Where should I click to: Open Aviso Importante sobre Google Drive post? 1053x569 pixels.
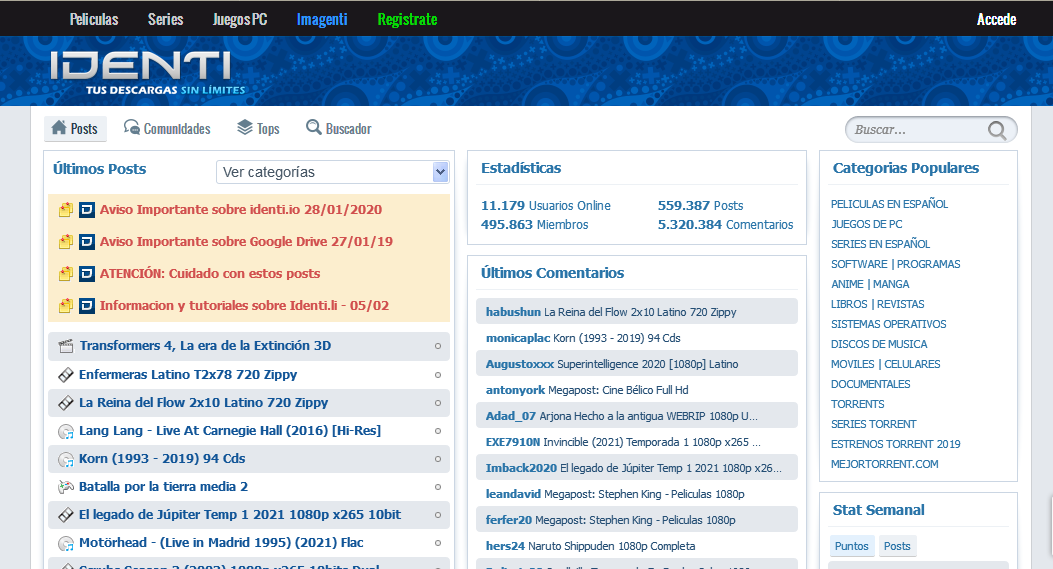(246, 242)
